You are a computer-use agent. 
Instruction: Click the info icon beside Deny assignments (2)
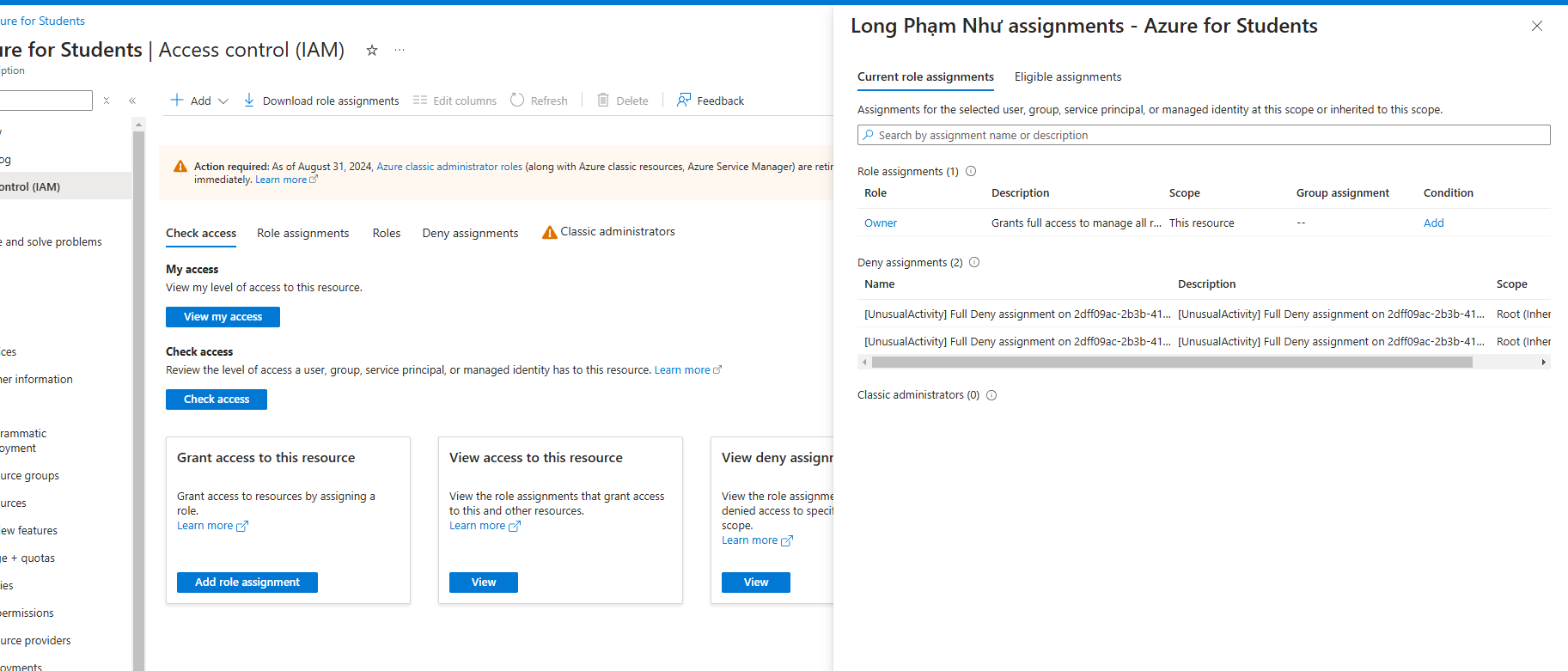(x=974, y=262)
